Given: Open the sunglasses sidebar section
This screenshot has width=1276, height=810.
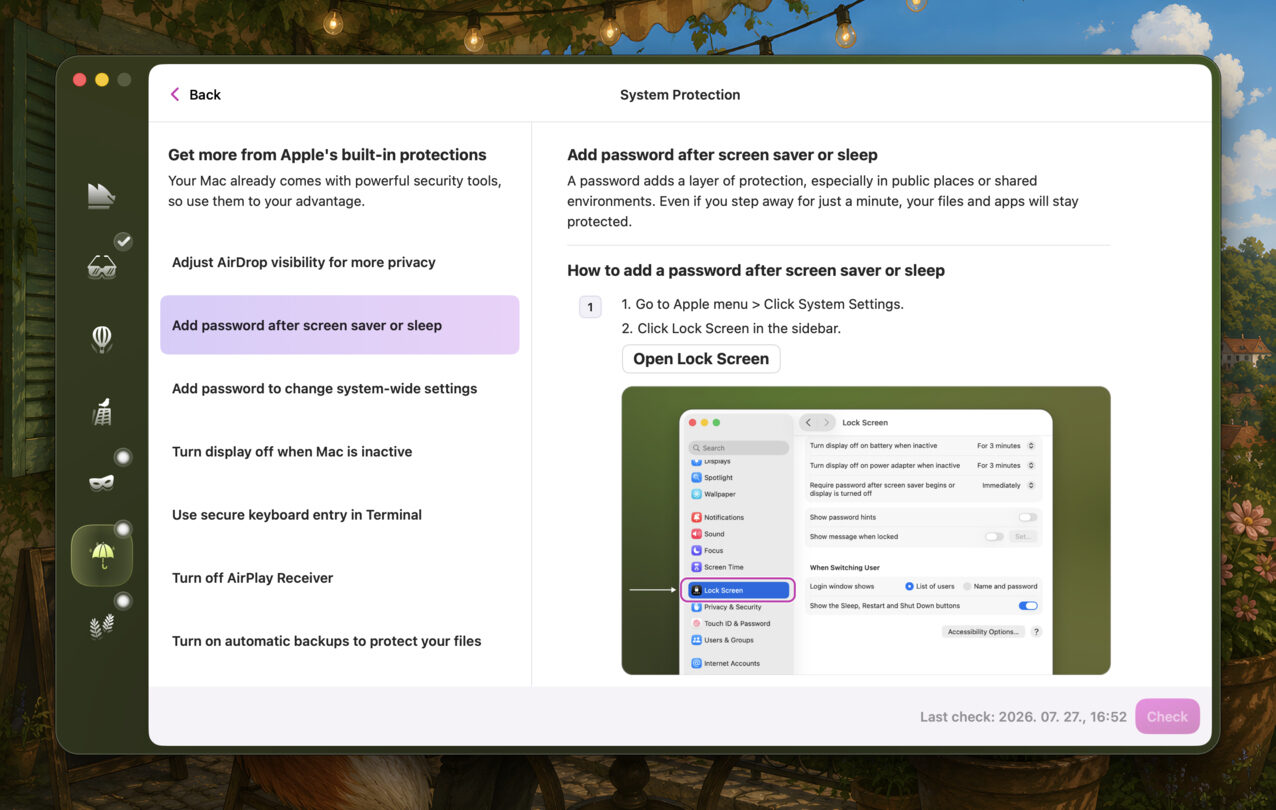Looking at the screenshot, I should coord(101,266).
